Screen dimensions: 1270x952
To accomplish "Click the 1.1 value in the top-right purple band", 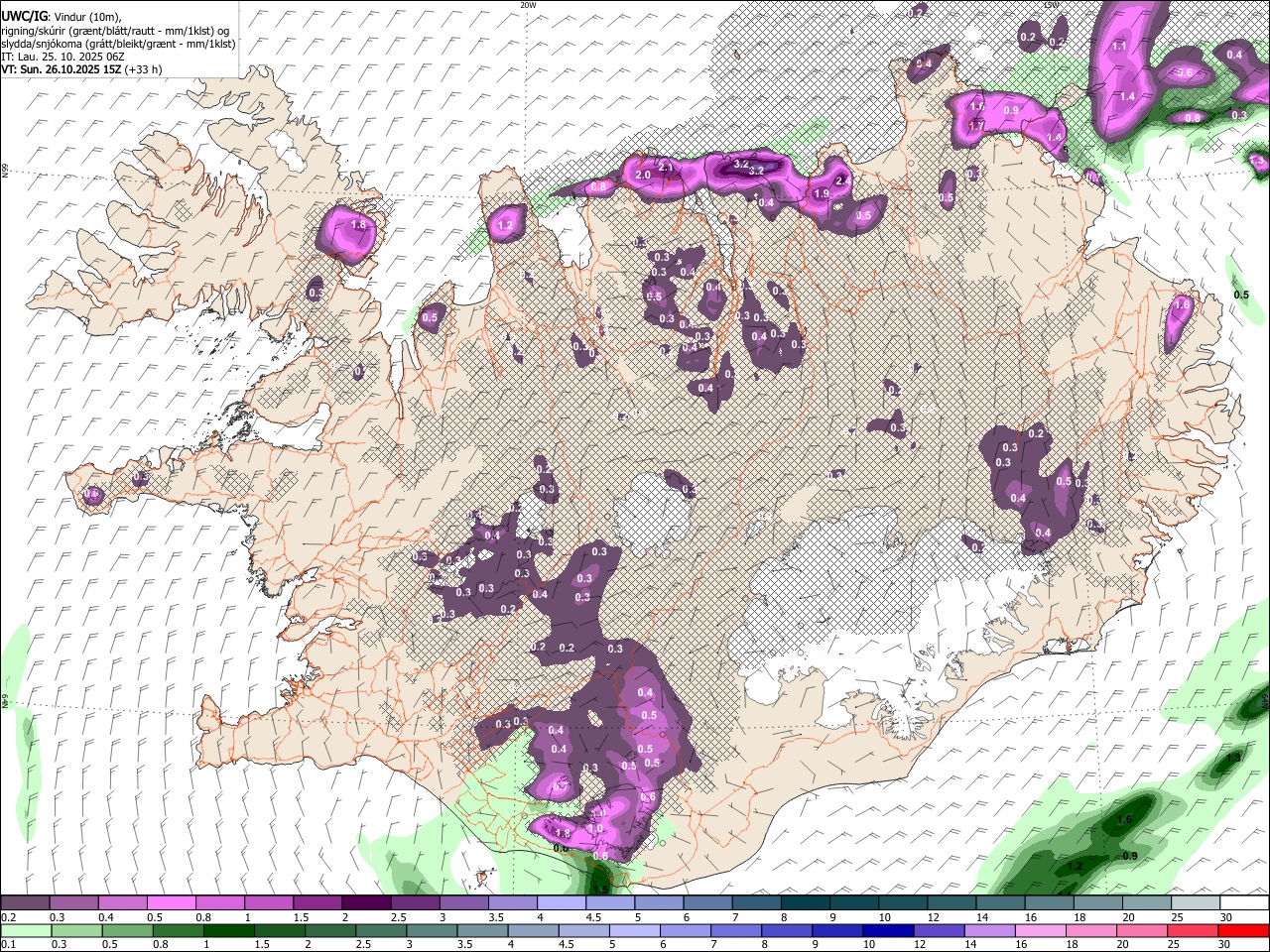I will click(1119, 47).
